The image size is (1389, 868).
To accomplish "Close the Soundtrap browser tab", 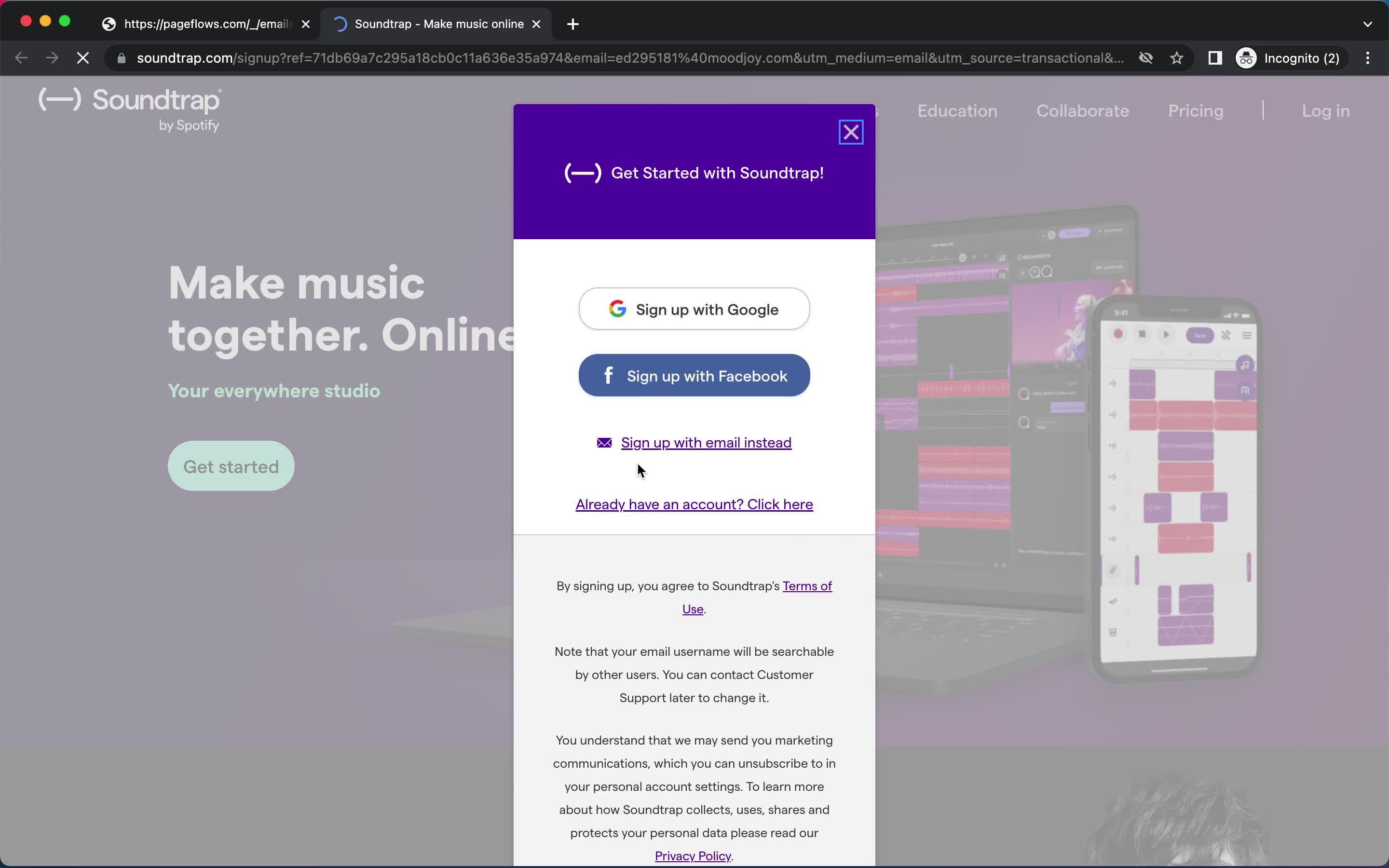I will point(536,24).
